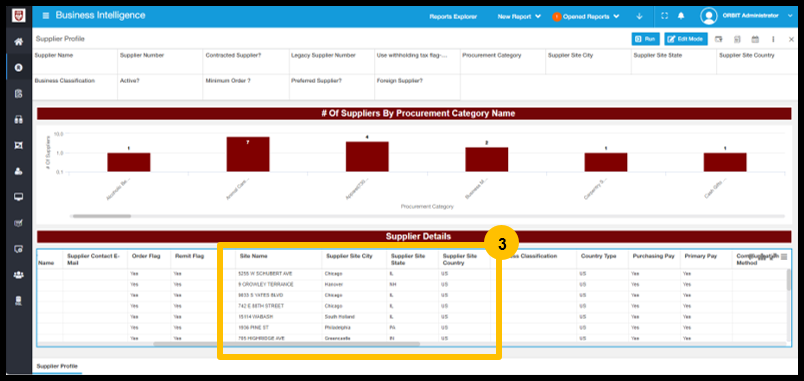Open the Contracted Supplier? filter
Image resolution: width=804 pixels, height=381 pixels.
(x=246, y=62)
